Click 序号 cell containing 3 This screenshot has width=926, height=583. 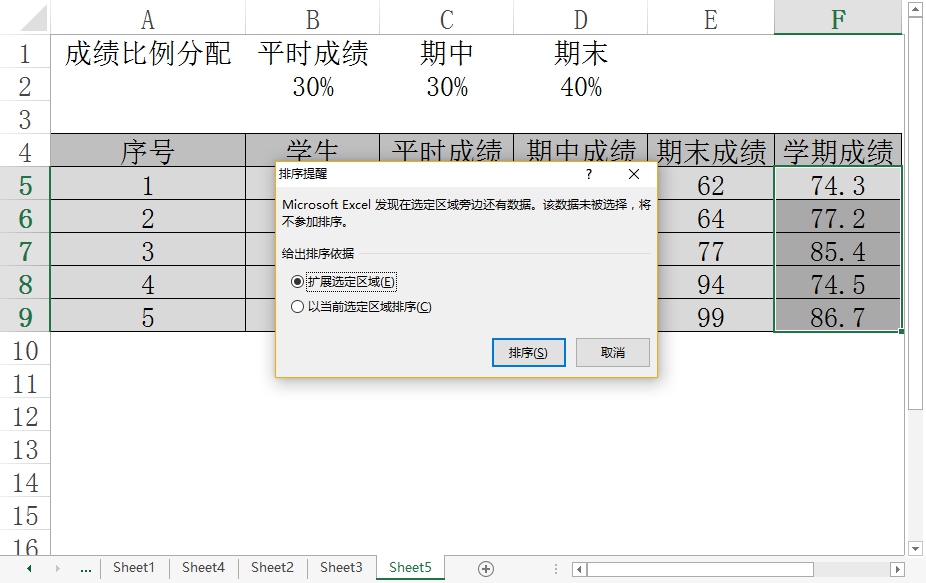tap(148, 252)
